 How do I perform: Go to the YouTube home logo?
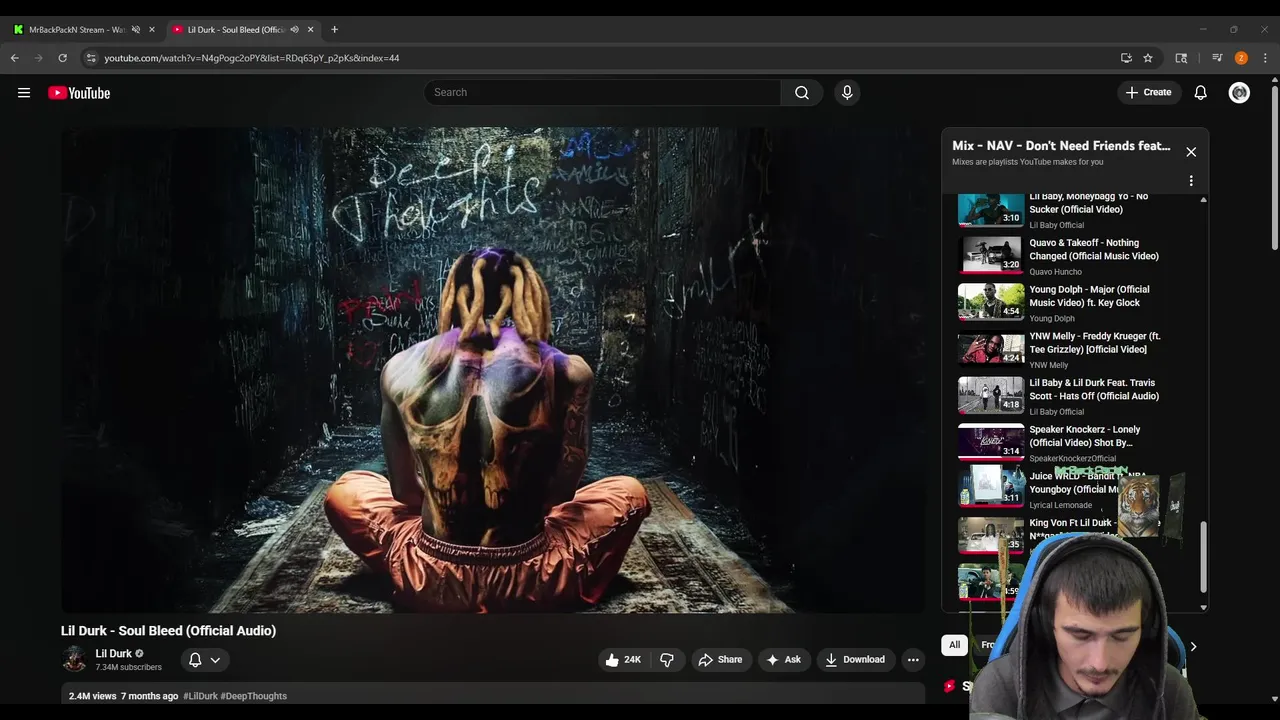[x=79, y=93]
